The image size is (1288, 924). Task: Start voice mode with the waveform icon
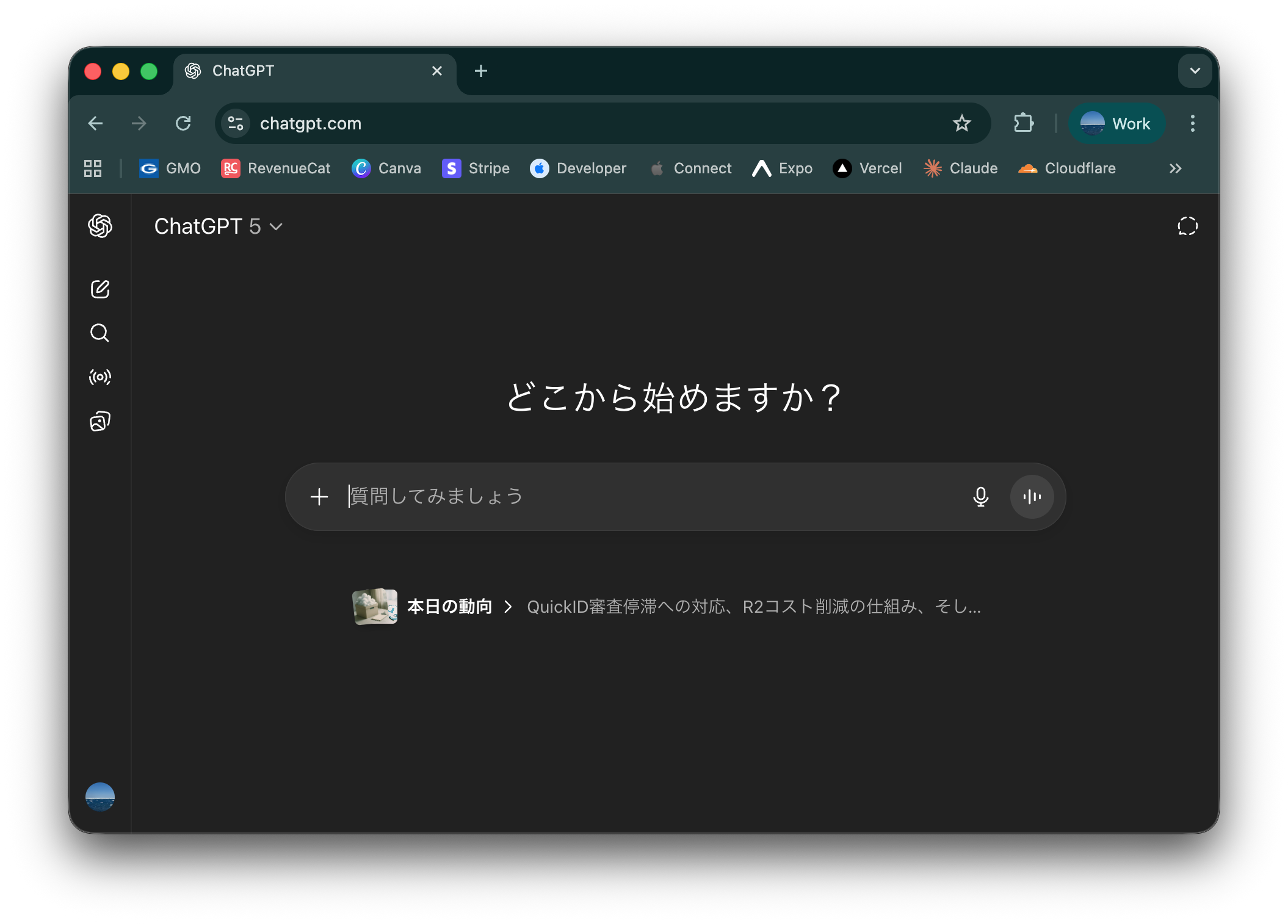point(1031,497)
